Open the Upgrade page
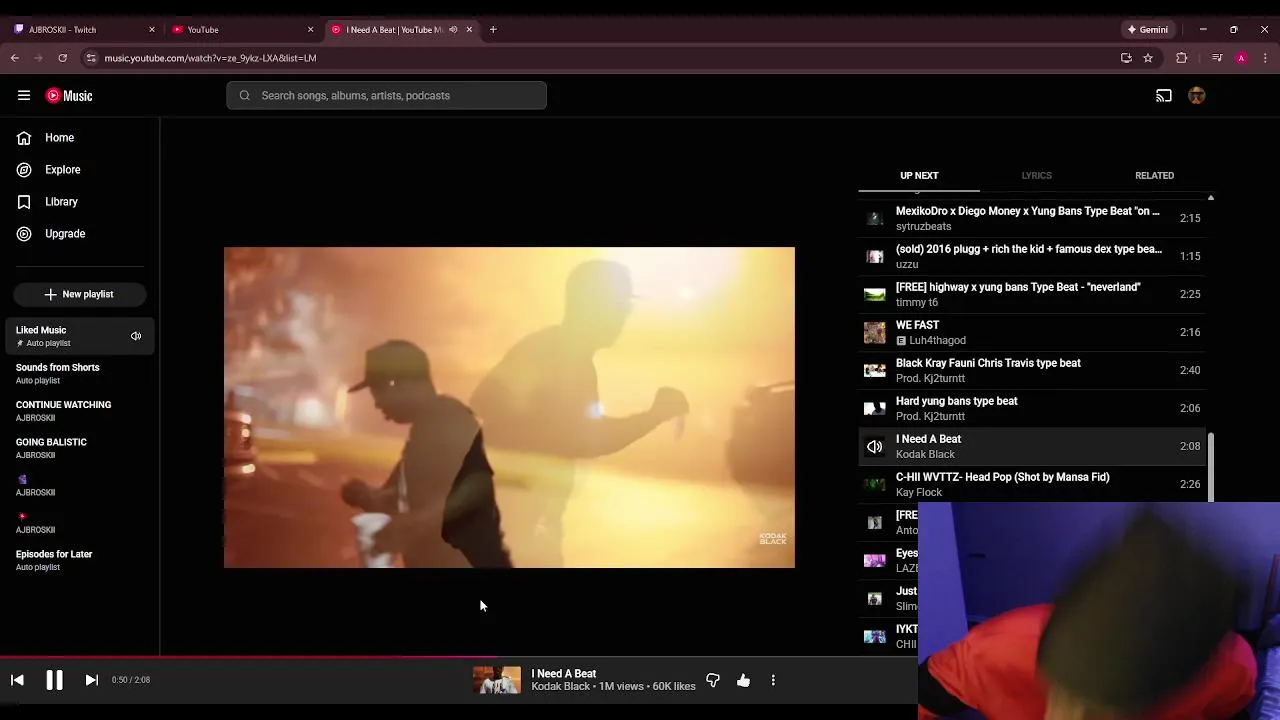 (x=80, y=234)
